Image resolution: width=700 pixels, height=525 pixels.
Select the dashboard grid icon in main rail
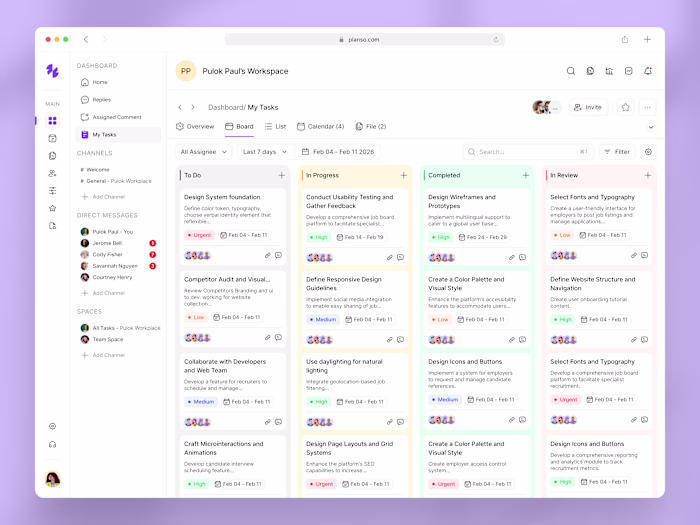(52, 121)
